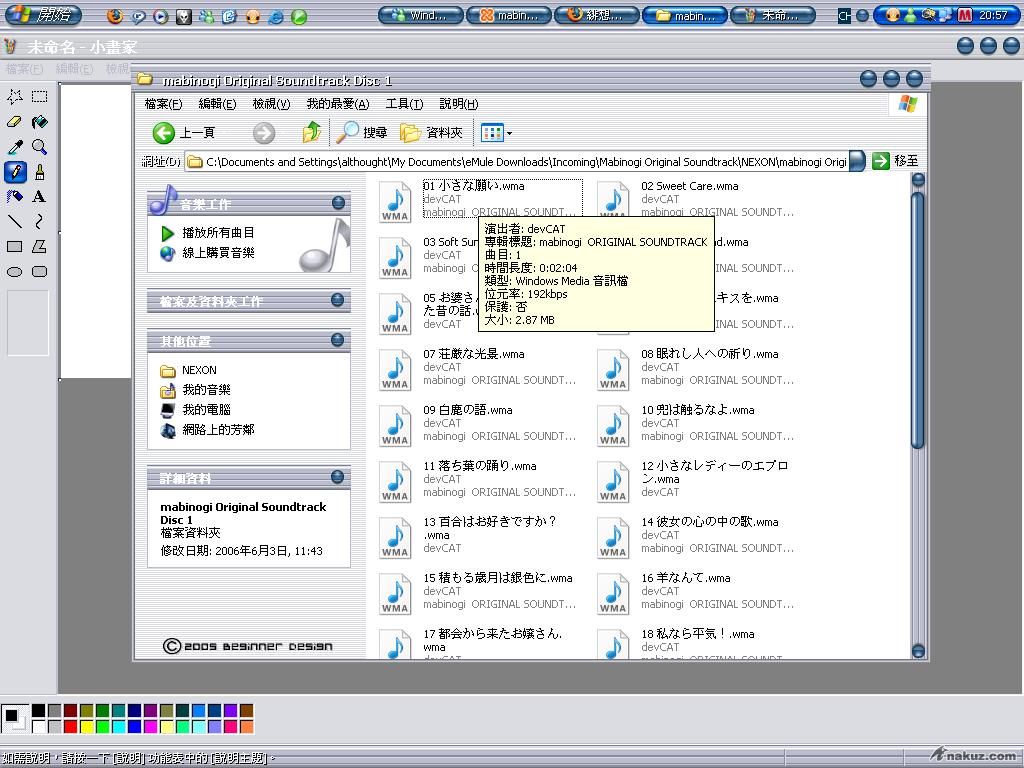1024x768 pixels.
Task: Open the 開始 Start button
Action: [x=43, y=15]
